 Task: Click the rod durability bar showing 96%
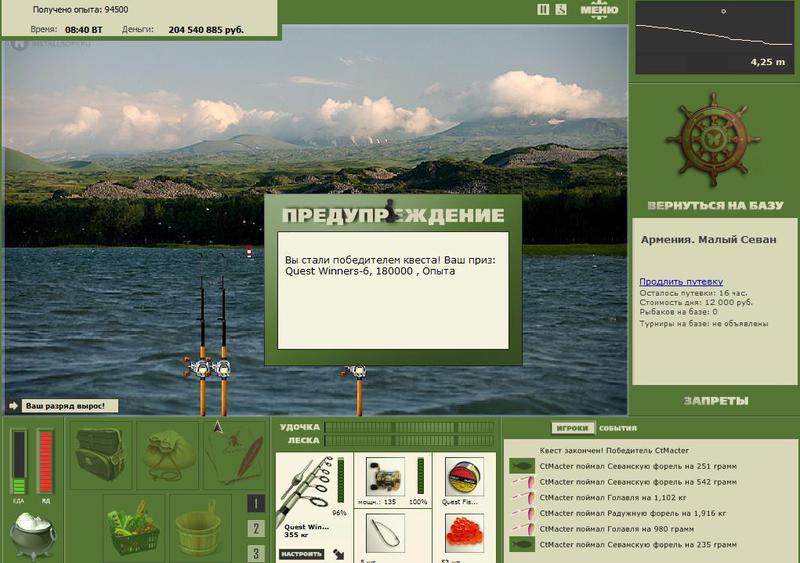click(x=341, y=480)
